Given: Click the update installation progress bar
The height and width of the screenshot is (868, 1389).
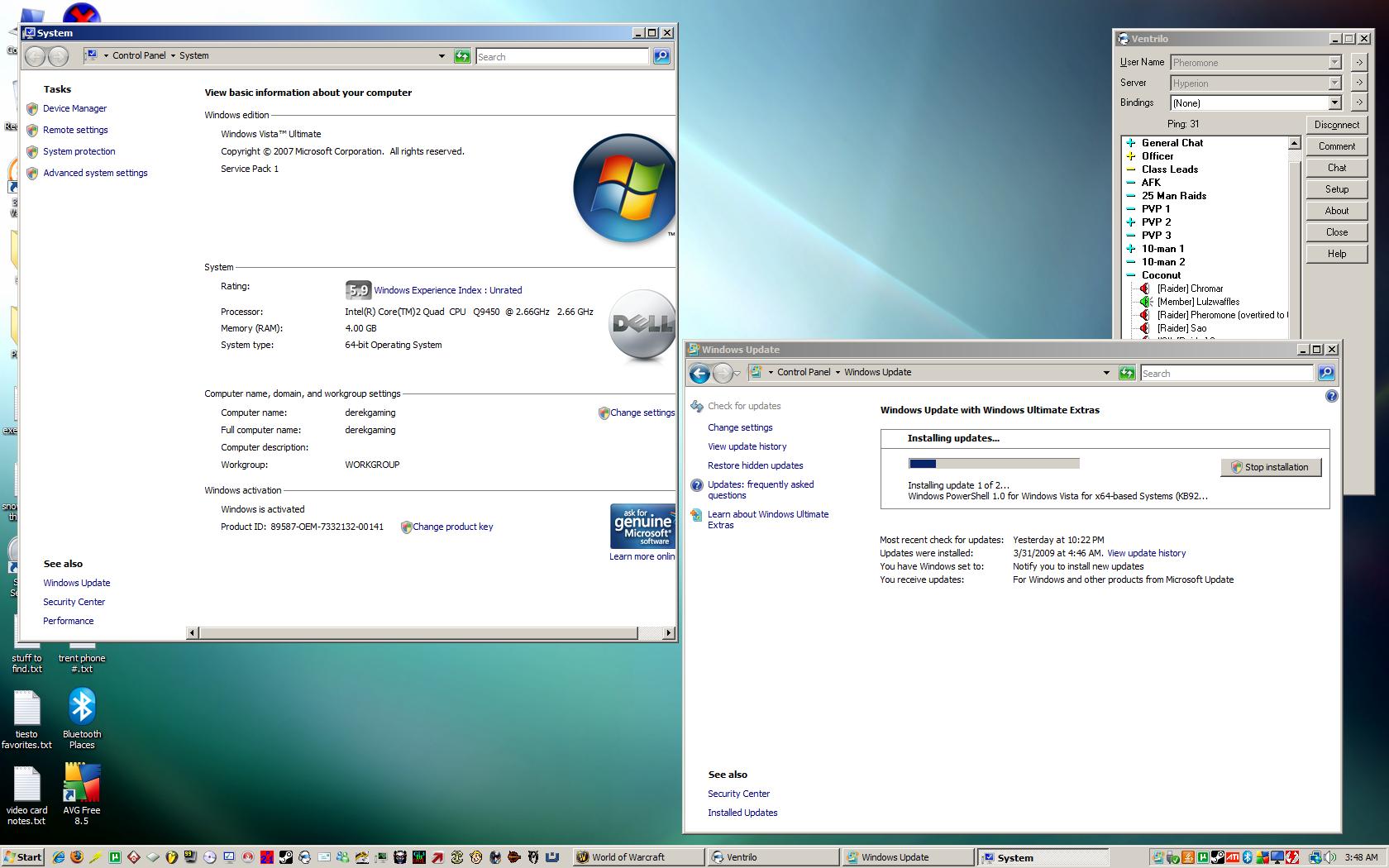Looking at the screenshot, I should [994, 464].
